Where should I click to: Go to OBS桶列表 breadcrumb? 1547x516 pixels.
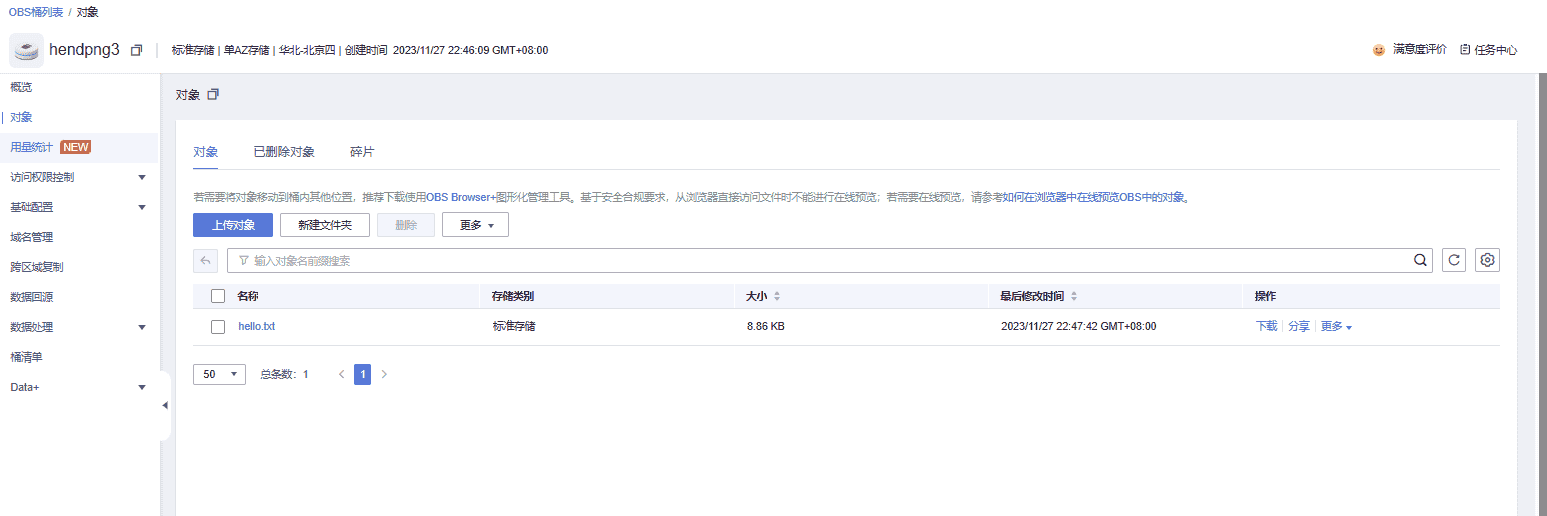(35, 12)
